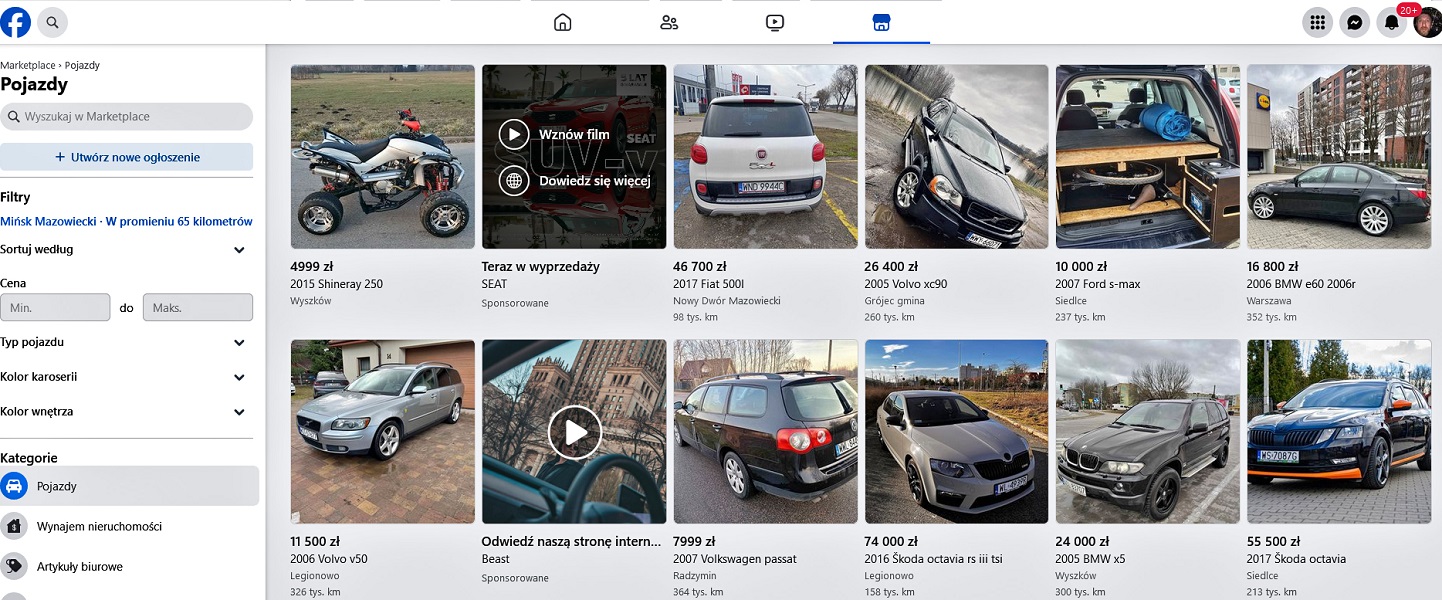Screen dimensions: 1442x600
Task: Click the 4999 zł price text
Action: [x=312, y=267]
